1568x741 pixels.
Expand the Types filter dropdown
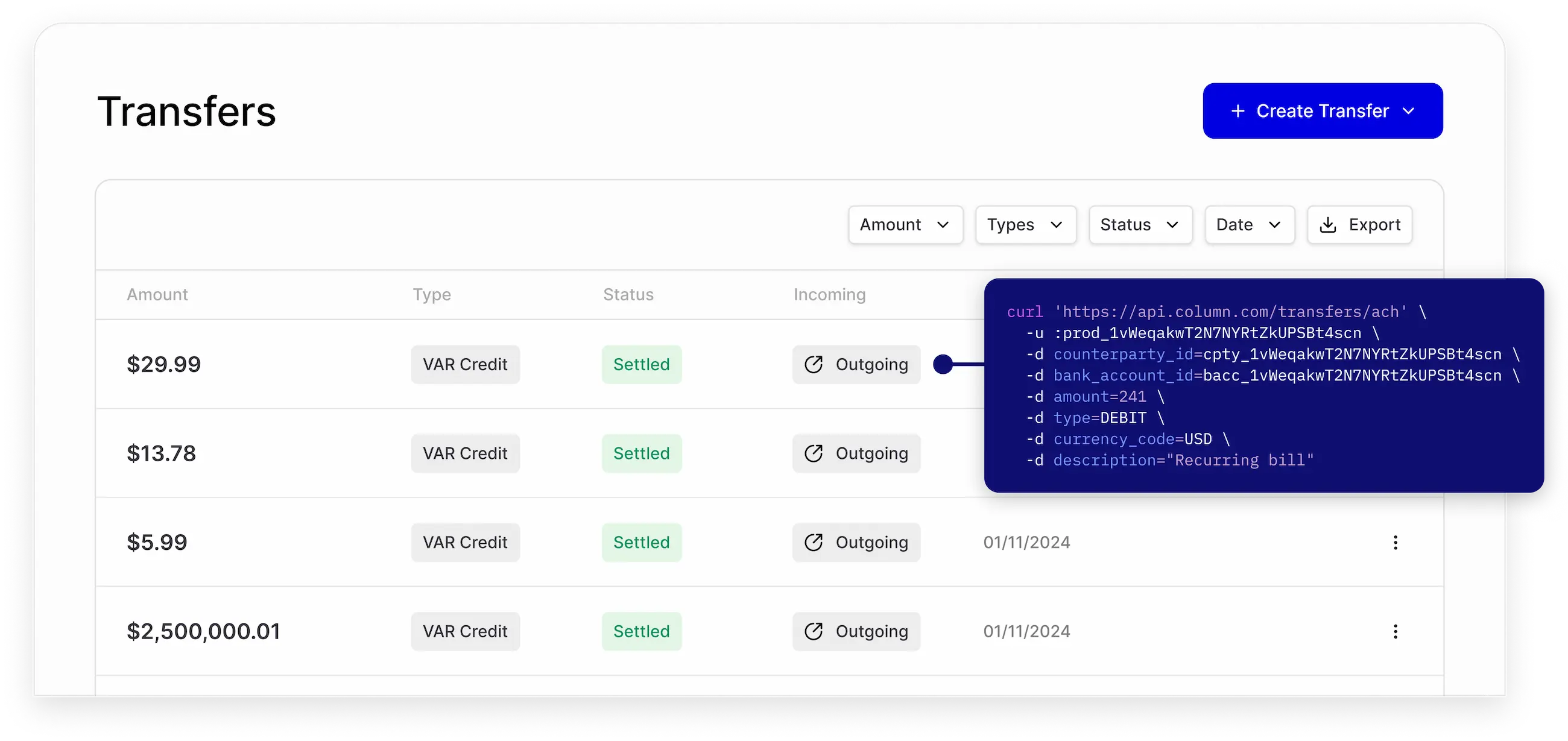1025,224
